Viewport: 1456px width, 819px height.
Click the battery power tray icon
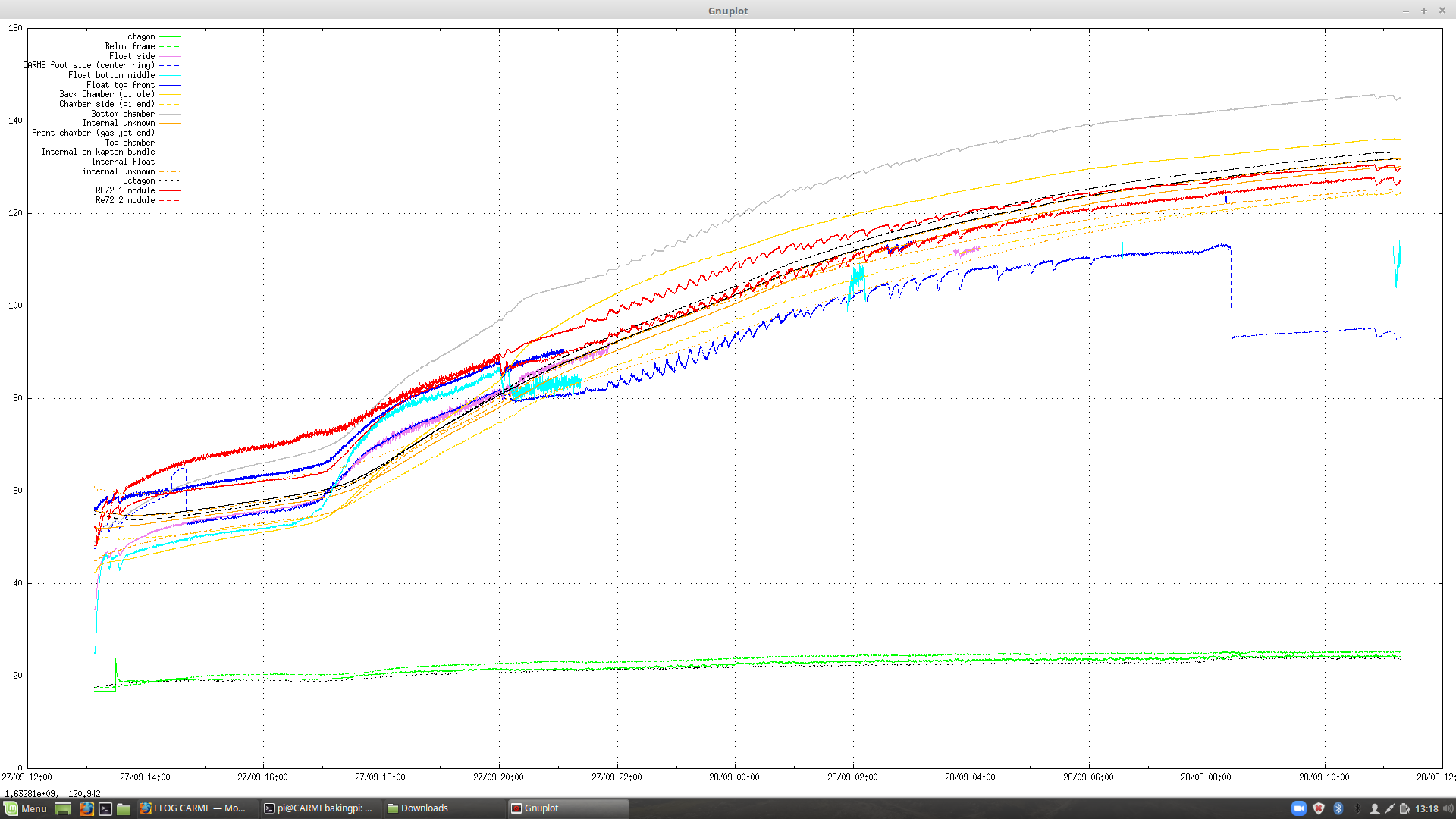(x=1404, y=808)
